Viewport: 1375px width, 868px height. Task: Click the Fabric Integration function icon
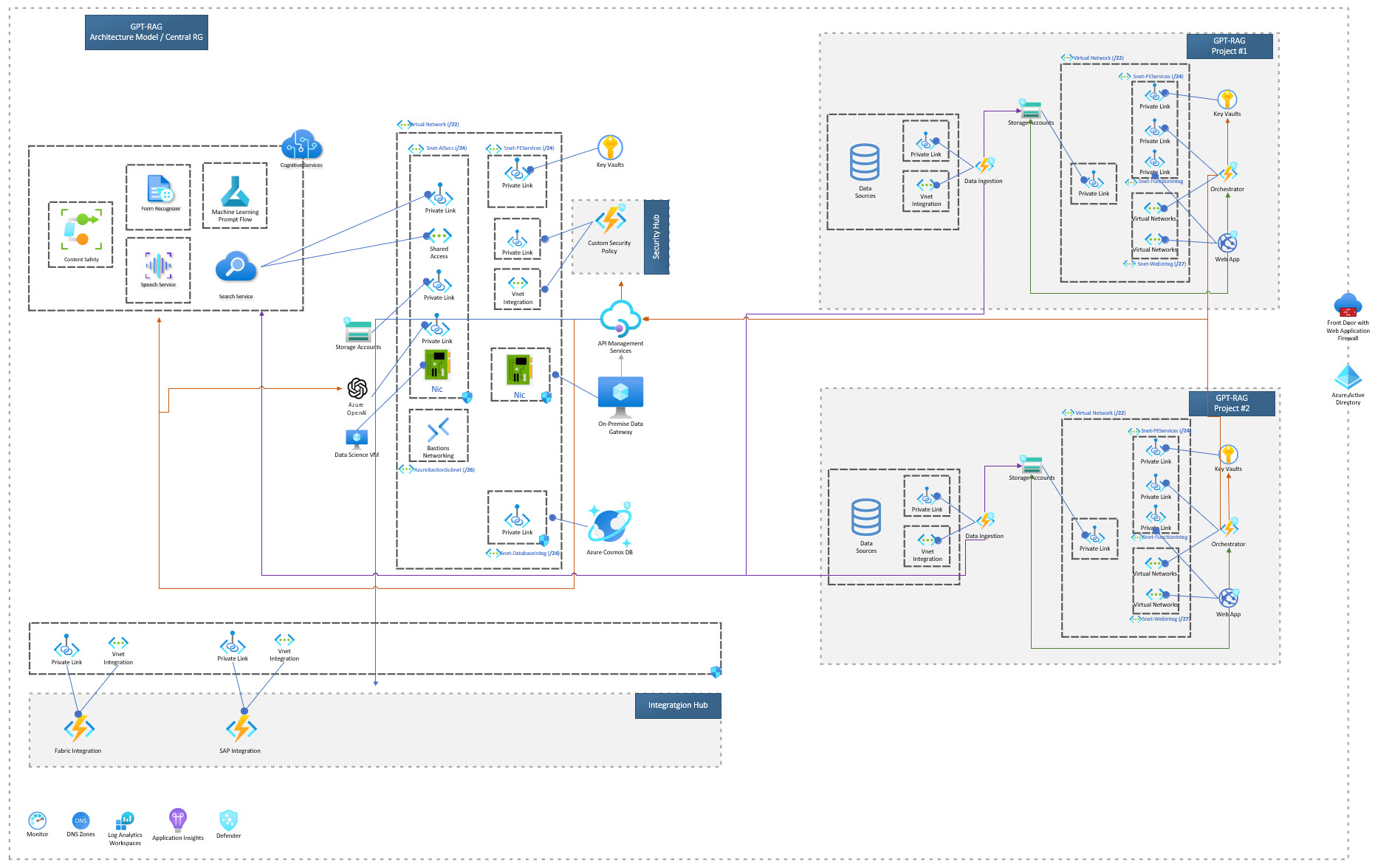click(79, 728)
